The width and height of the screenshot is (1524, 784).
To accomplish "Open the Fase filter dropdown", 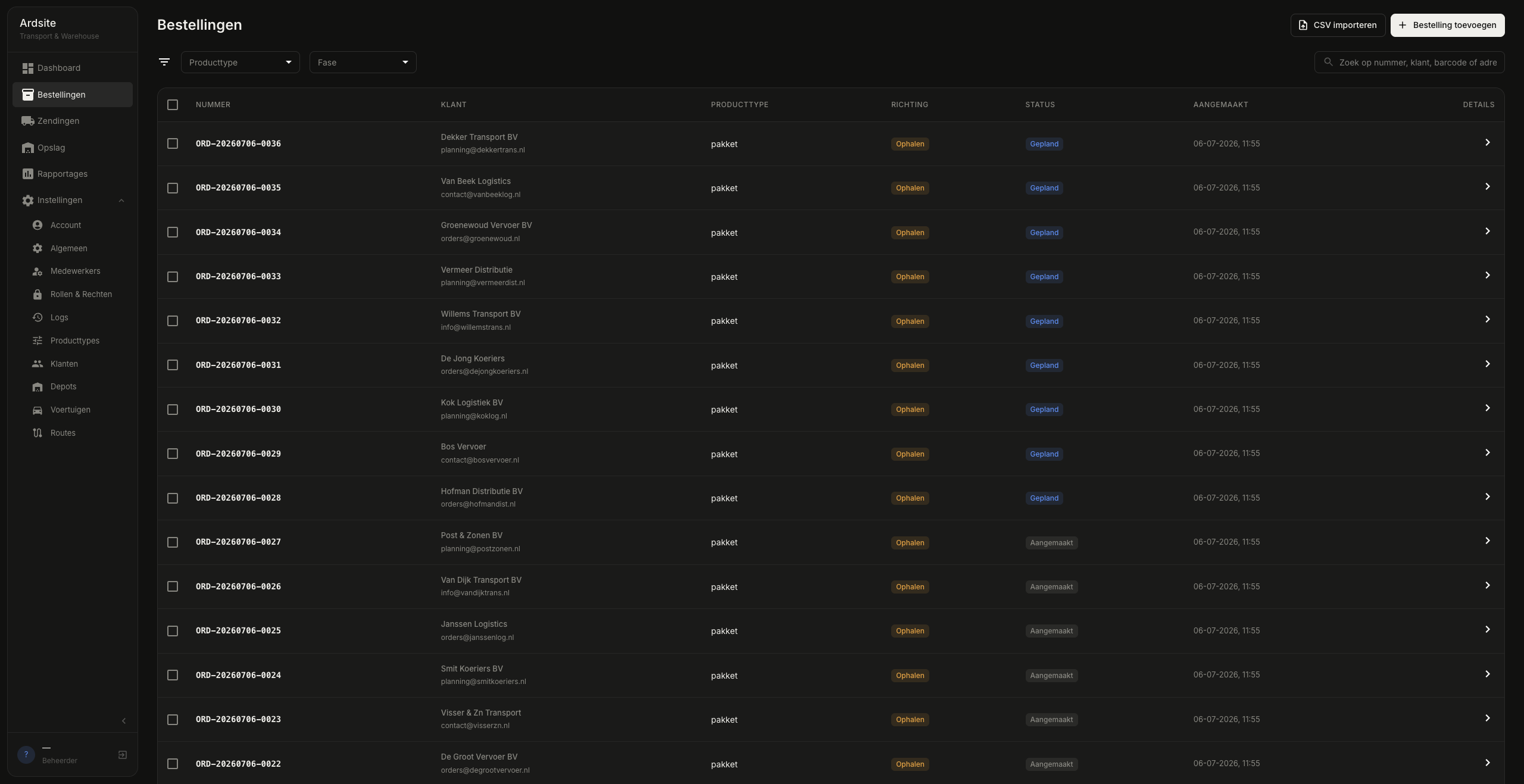I will point(363,62).
